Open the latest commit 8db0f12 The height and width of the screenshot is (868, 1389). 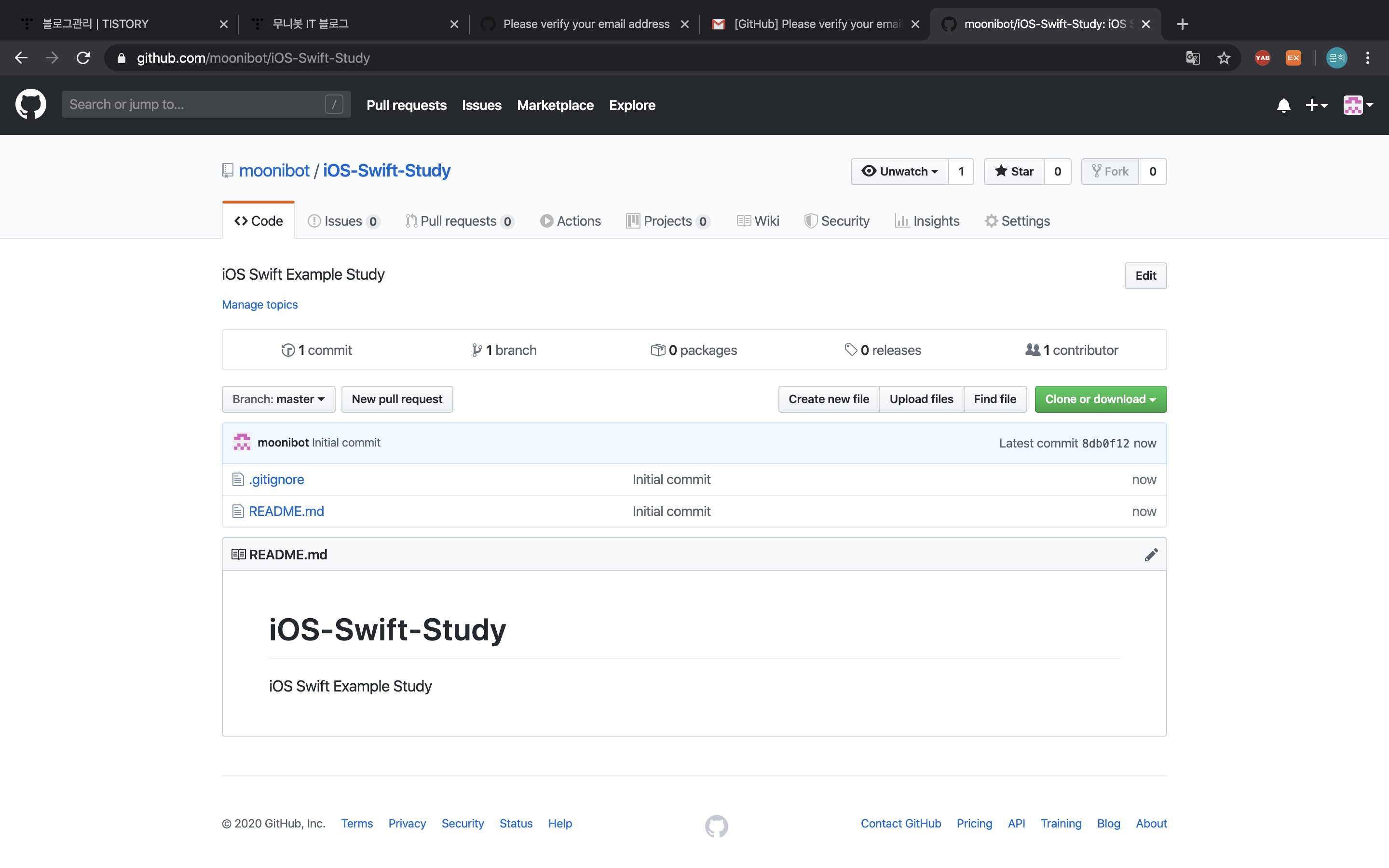coord(1105,443)
